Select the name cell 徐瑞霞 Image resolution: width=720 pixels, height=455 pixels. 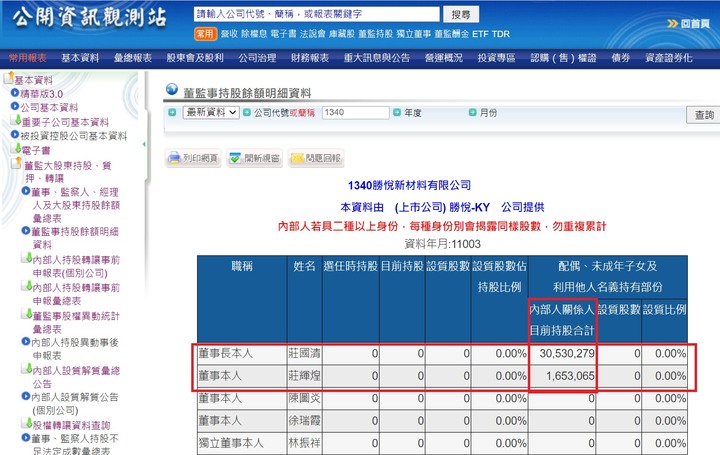point(304,421)
